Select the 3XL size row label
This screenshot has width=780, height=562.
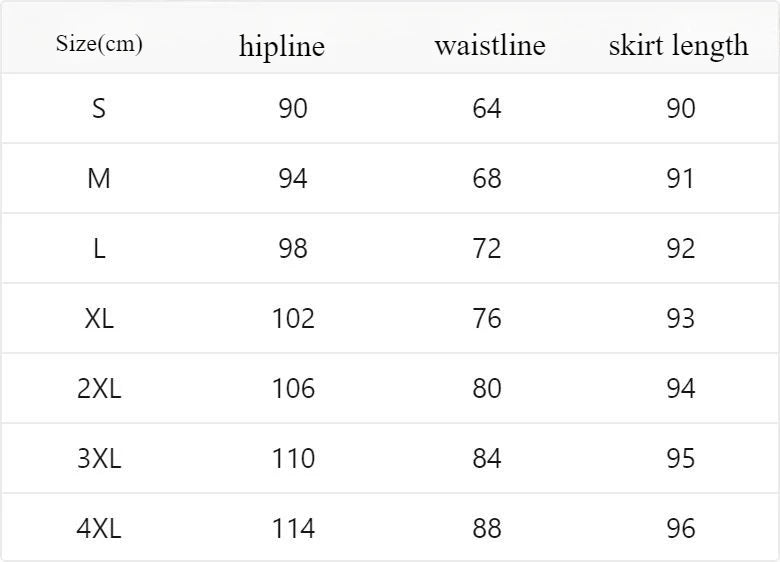coord(99,458)
